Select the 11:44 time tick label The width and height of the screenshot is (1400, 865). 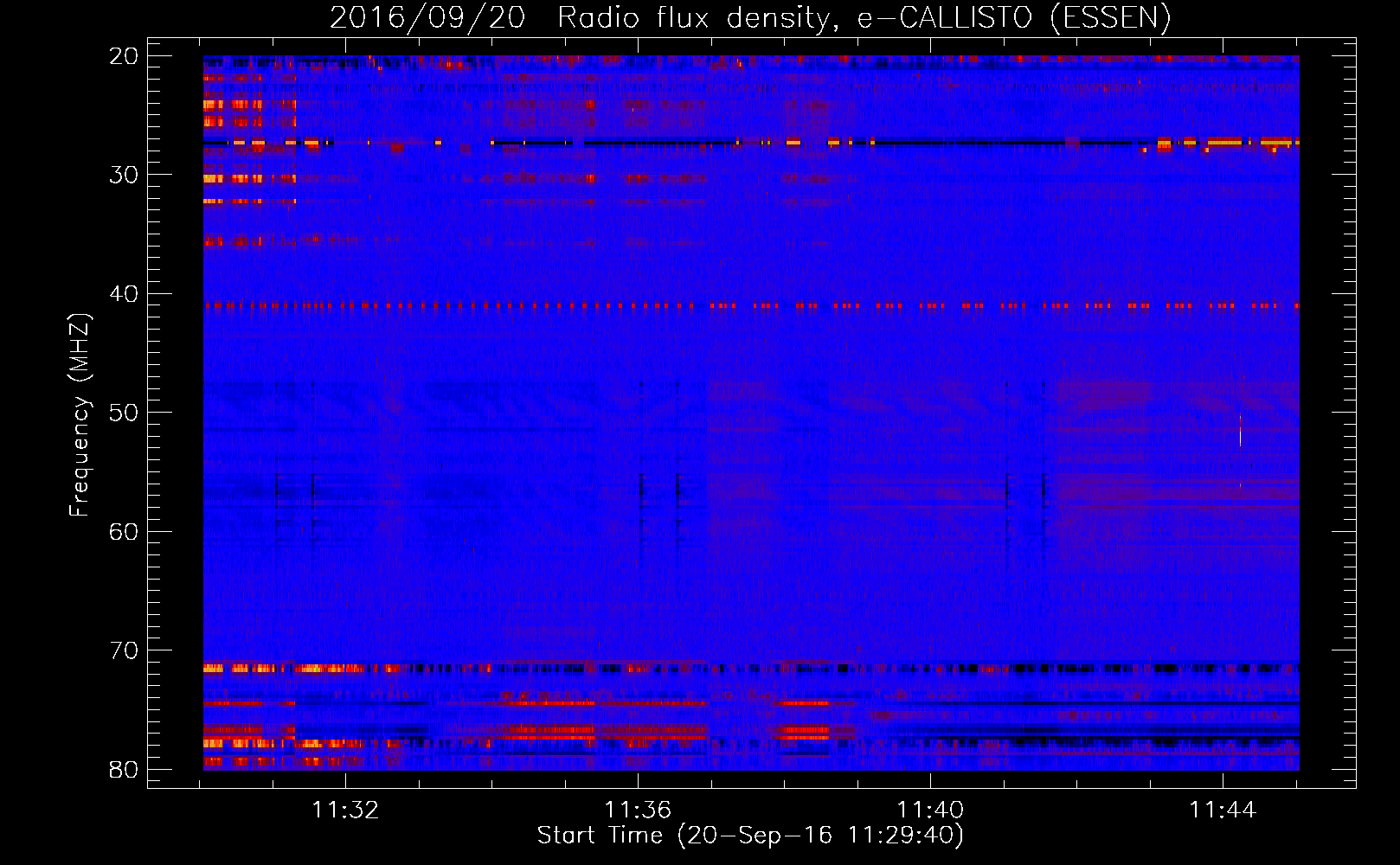[1223, 810]
